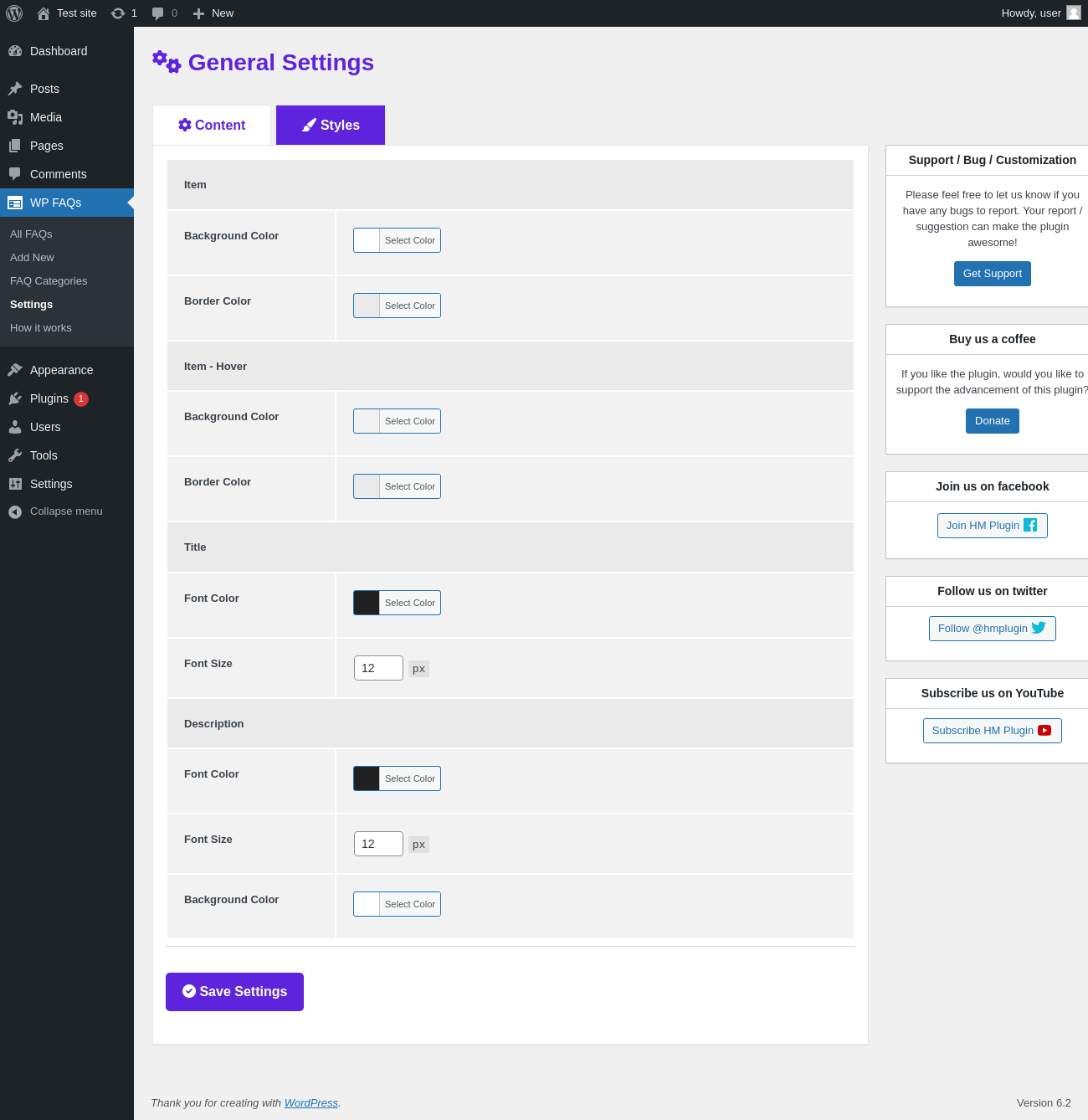Click Follow @hmplugin button
The image size is (1088, 1120).
[x=993, y=629]
